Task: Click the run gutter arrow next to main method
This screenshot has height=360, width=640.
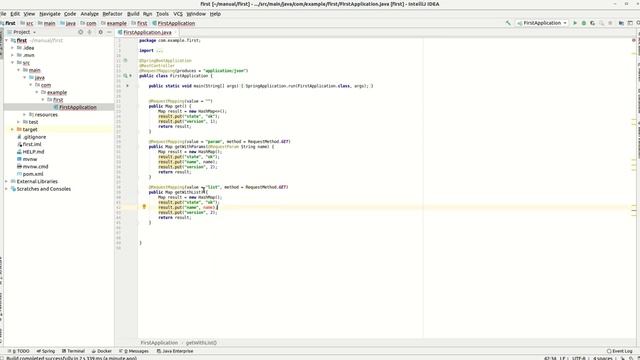Action: 128,86
